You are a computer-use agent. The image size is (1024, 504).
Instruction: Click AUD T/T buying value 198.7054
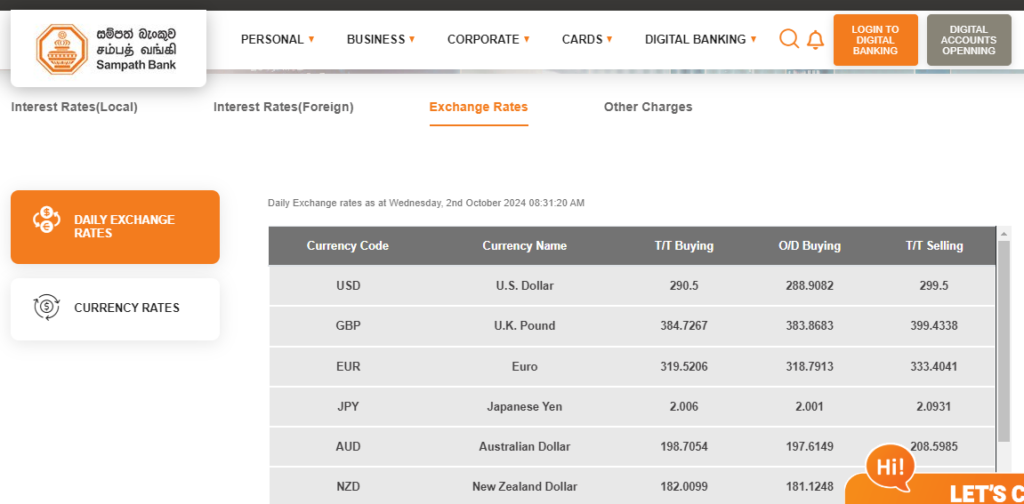(684, 447)
